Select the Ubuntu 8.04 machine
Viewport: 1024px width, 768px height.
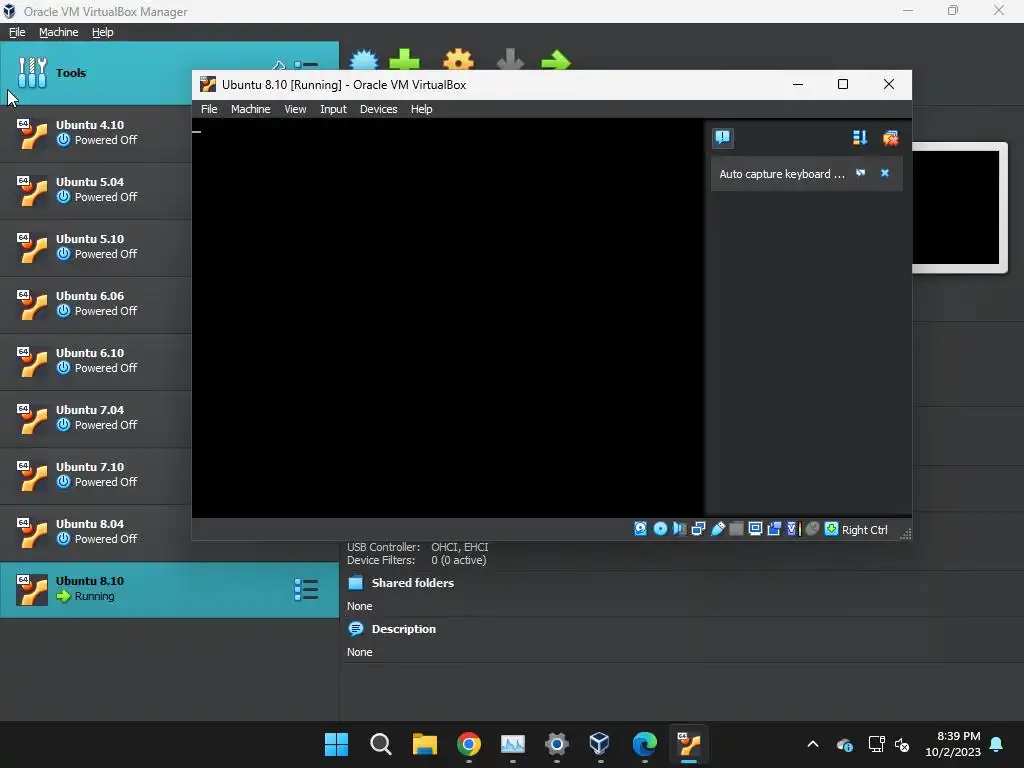(x=96, y=531)
